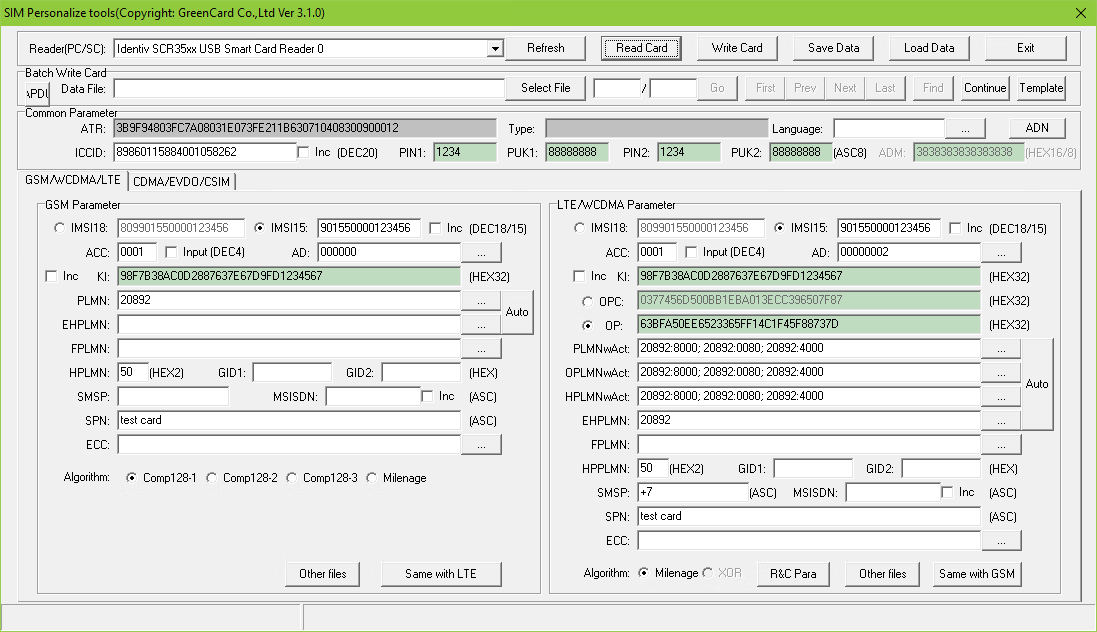Select the IMSI18 radio in GSM Parameter
1097x632 pixels.
coord(60,228)
